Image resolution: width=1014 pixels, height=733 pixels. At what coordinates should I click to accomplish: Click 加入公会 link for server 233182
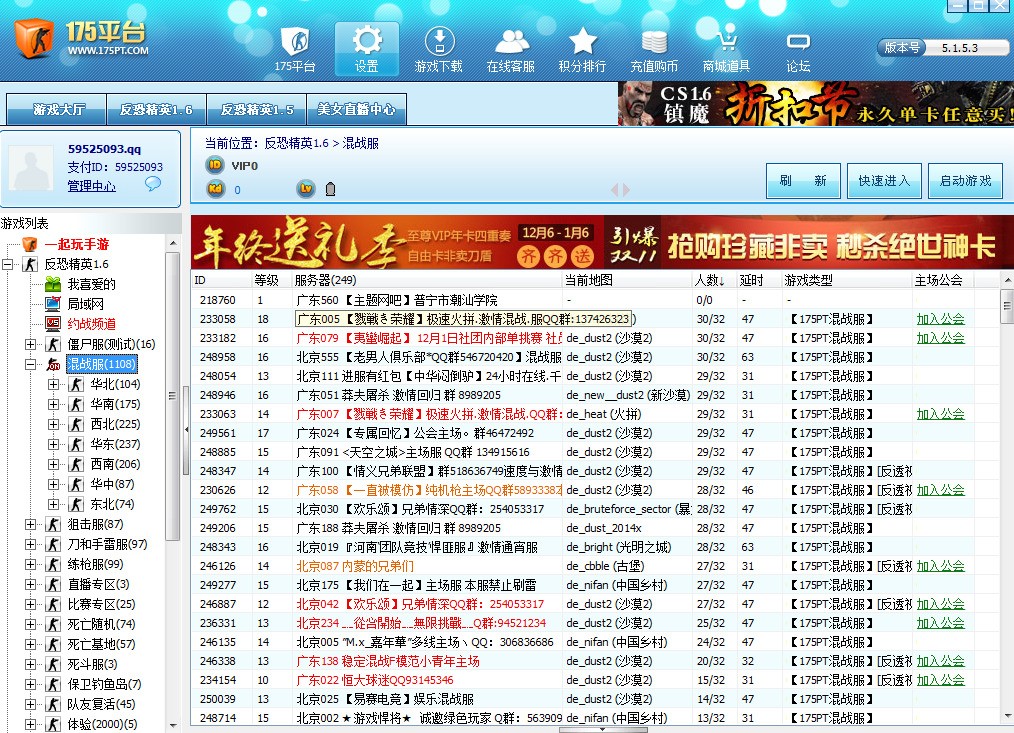940,338
